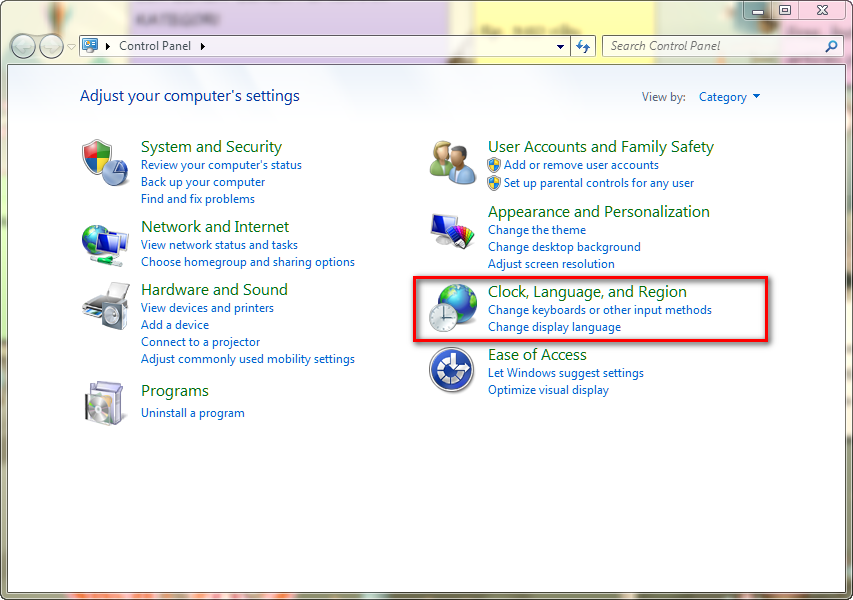The image size is (853, 600).
Task: Click Let Windows suggest settings
Action: point(566,373)
